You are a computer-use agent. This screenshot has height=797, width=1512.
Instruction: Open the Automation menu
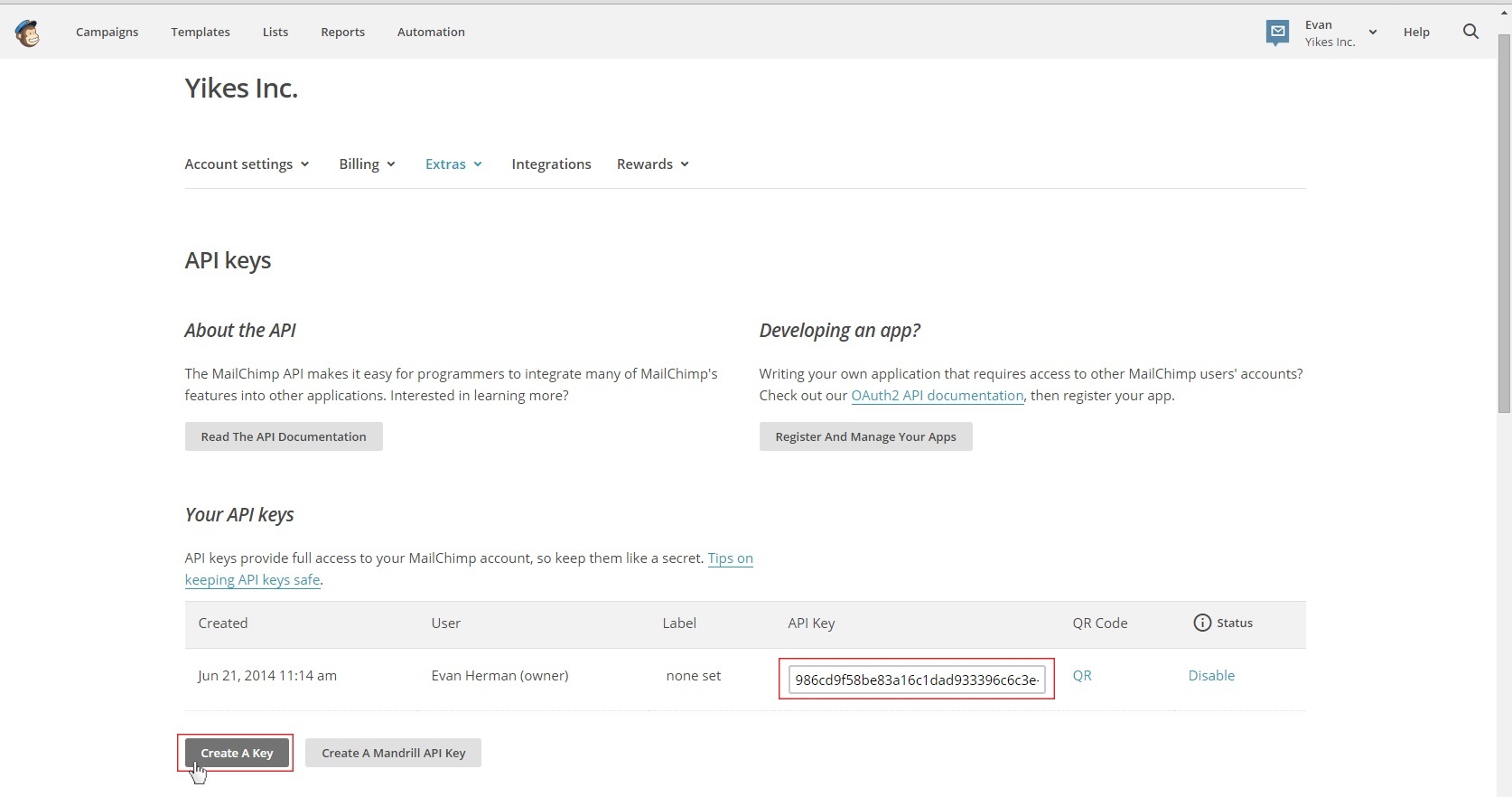pyautogui.click(x=431, y=32)
